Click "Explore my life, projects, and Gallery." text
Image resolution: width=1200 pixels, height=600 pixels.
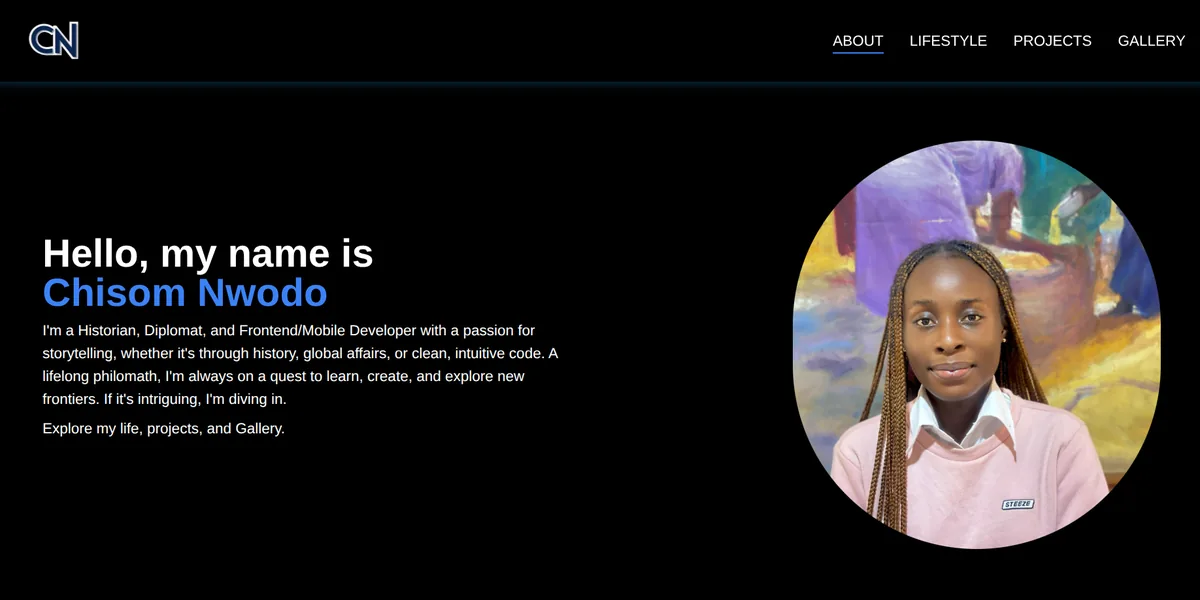[164, 428]
